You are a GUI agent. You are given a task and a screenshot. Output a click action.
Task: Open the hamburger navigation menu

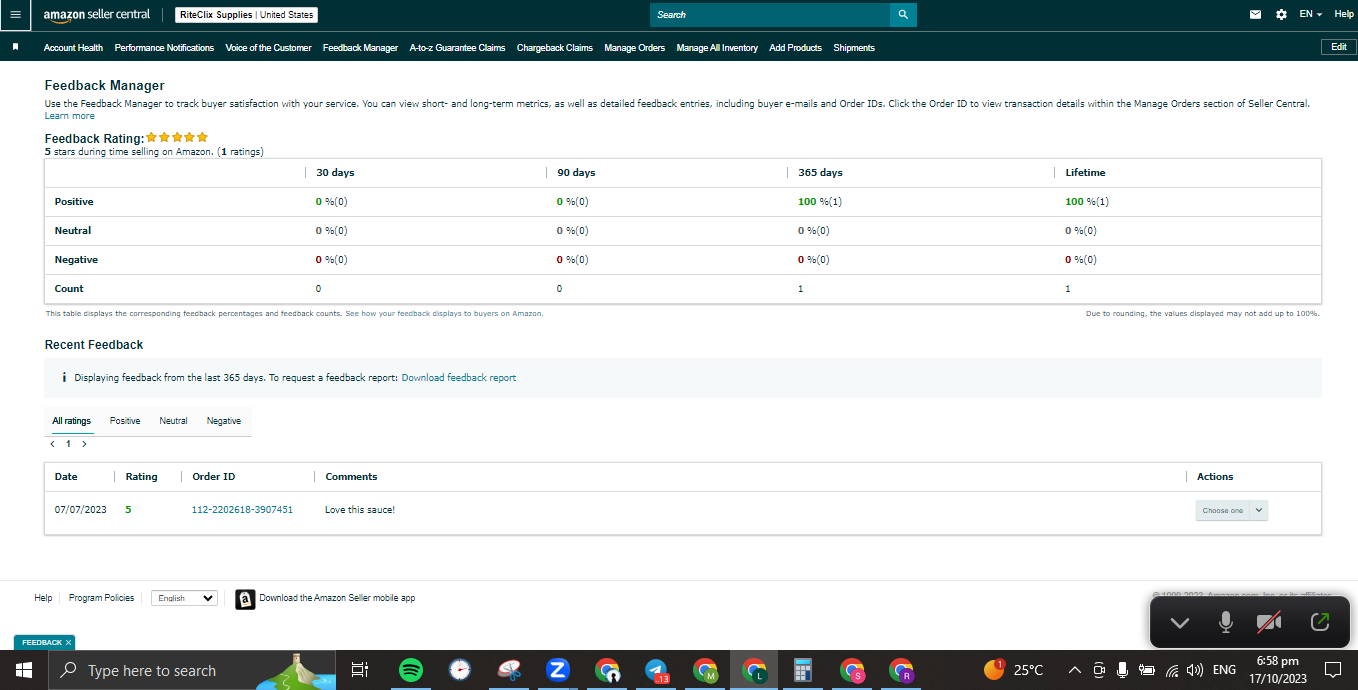[x=15, y=15]
